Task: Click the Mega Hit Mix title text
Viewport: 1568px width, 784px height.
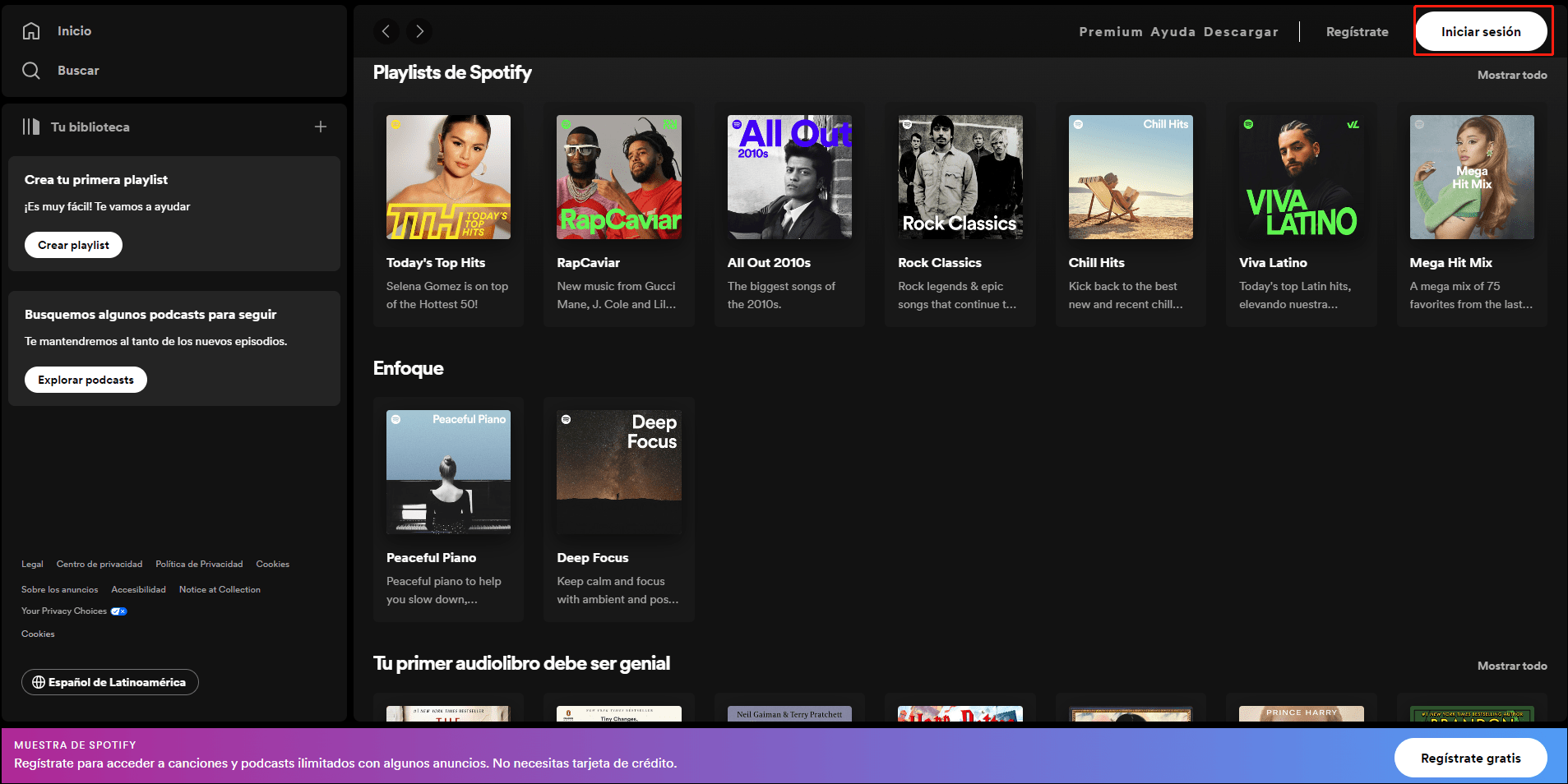Action: tap(1450, 262)
